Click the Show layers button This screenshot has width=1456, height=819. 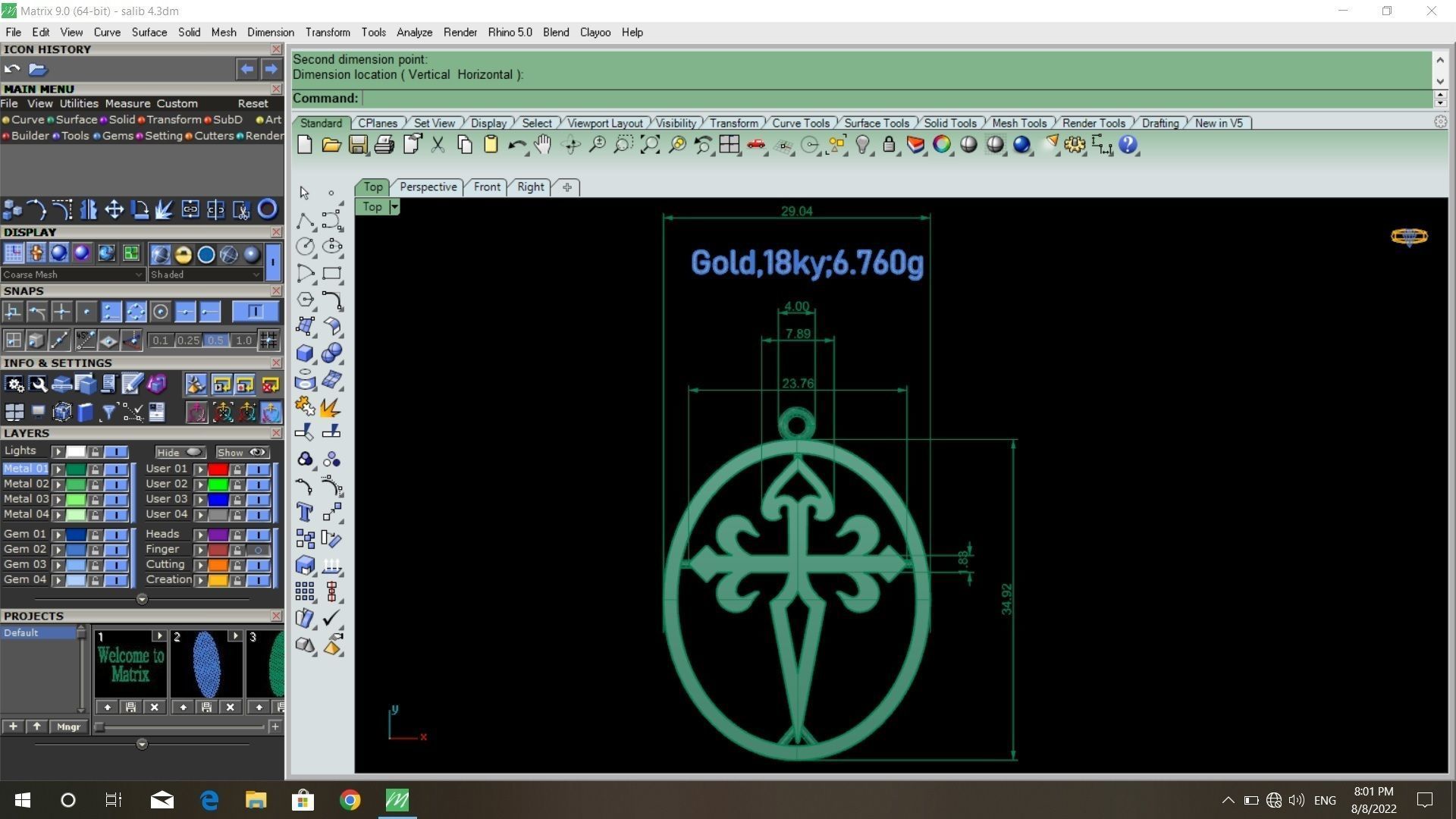[243, 452]
